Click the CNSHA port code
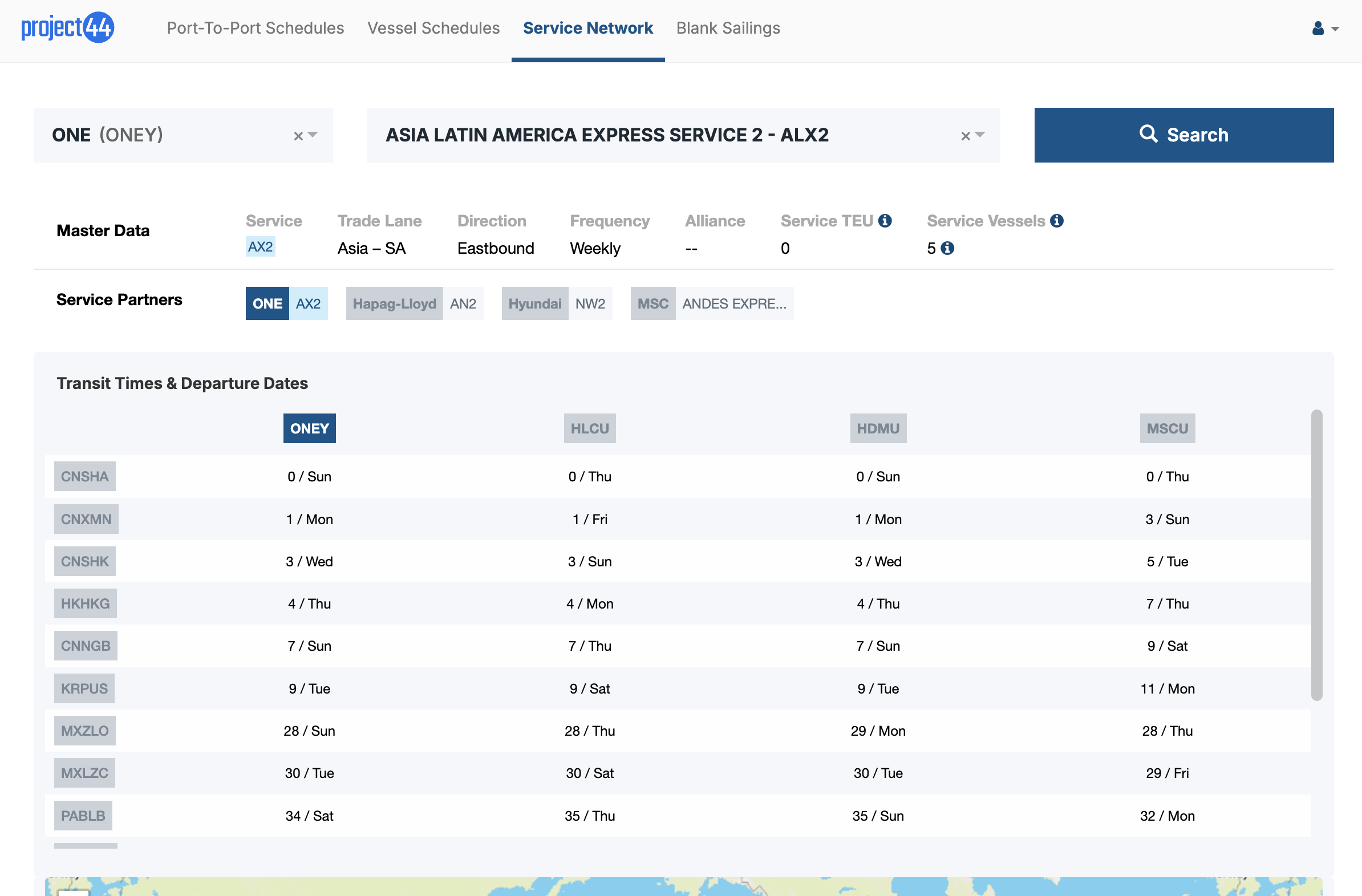 (84, 477)
